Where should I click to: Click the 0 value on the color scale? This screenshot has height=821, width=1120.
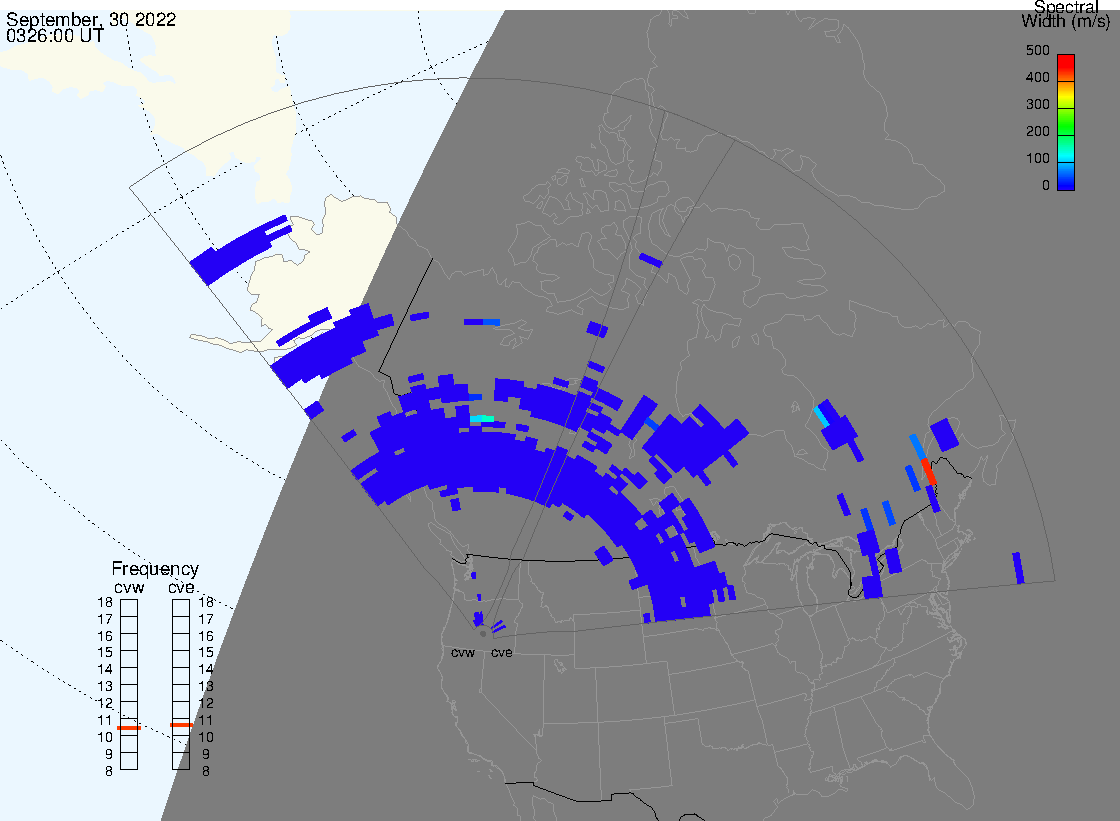coord(1046,186)
